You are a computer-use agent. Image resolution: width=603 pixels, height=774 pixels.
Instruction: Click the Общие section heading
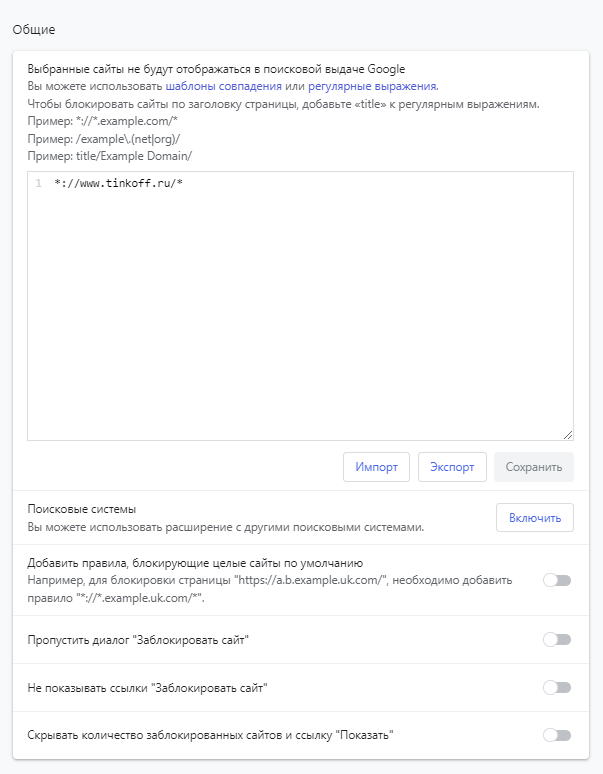coord(34,29)
